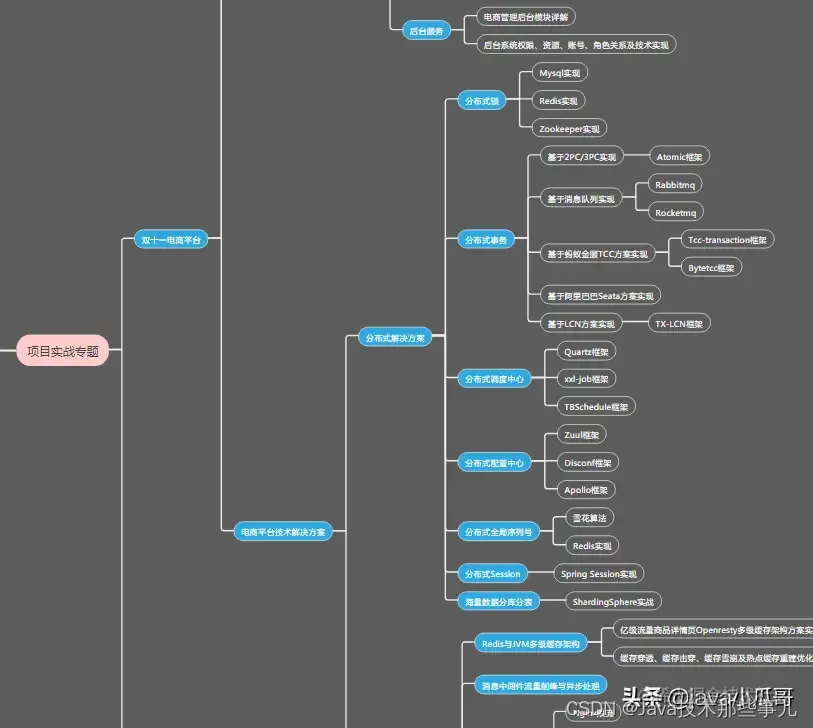Click the Mysql实现 leaf
Viewport: 813px width, 728px height.
559,73
